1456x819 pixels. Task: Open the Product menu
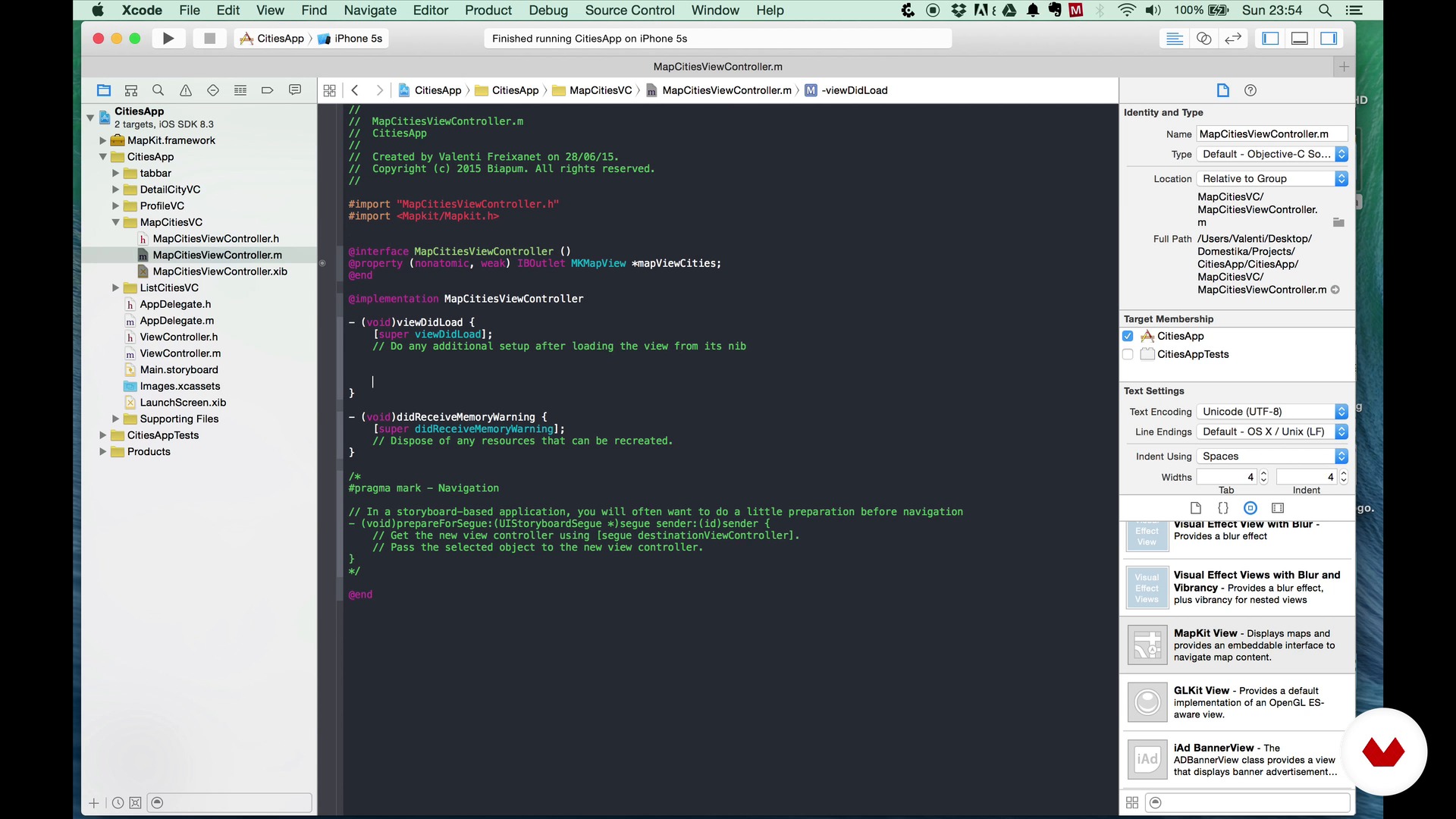pos(488,11)
